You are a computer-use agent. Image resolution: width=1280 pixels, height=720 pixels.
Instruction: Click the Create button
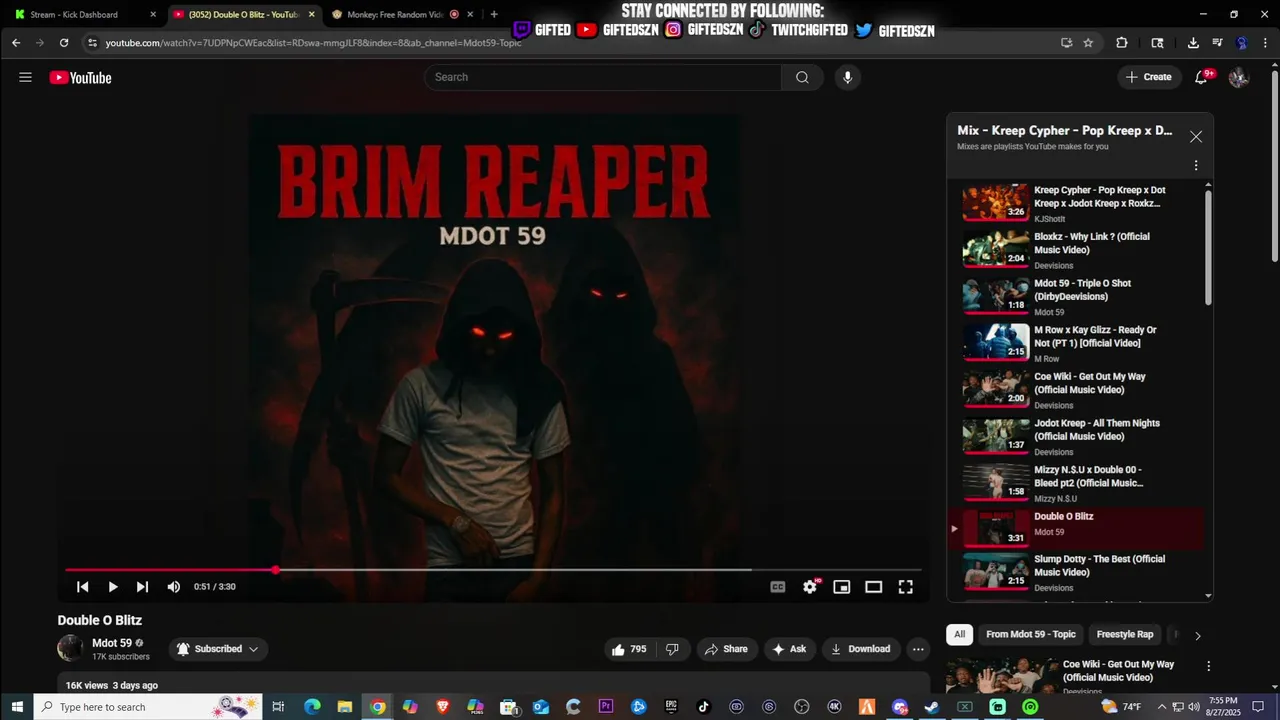point(1149,77)
